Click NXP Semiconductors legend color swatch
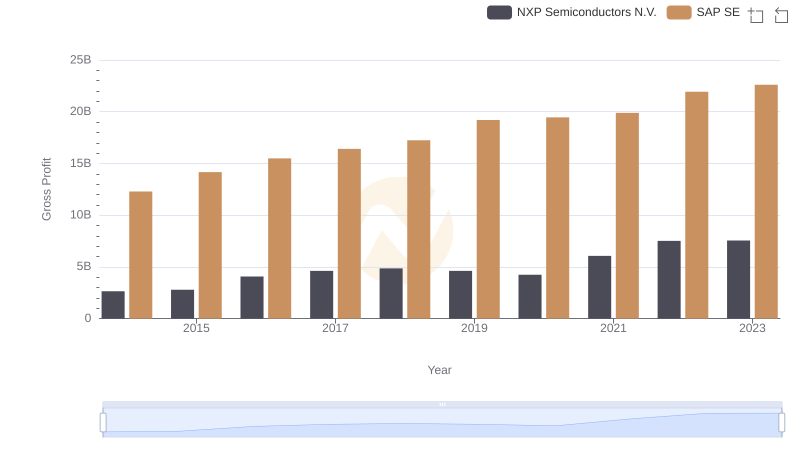 click(x=499, y=12)
